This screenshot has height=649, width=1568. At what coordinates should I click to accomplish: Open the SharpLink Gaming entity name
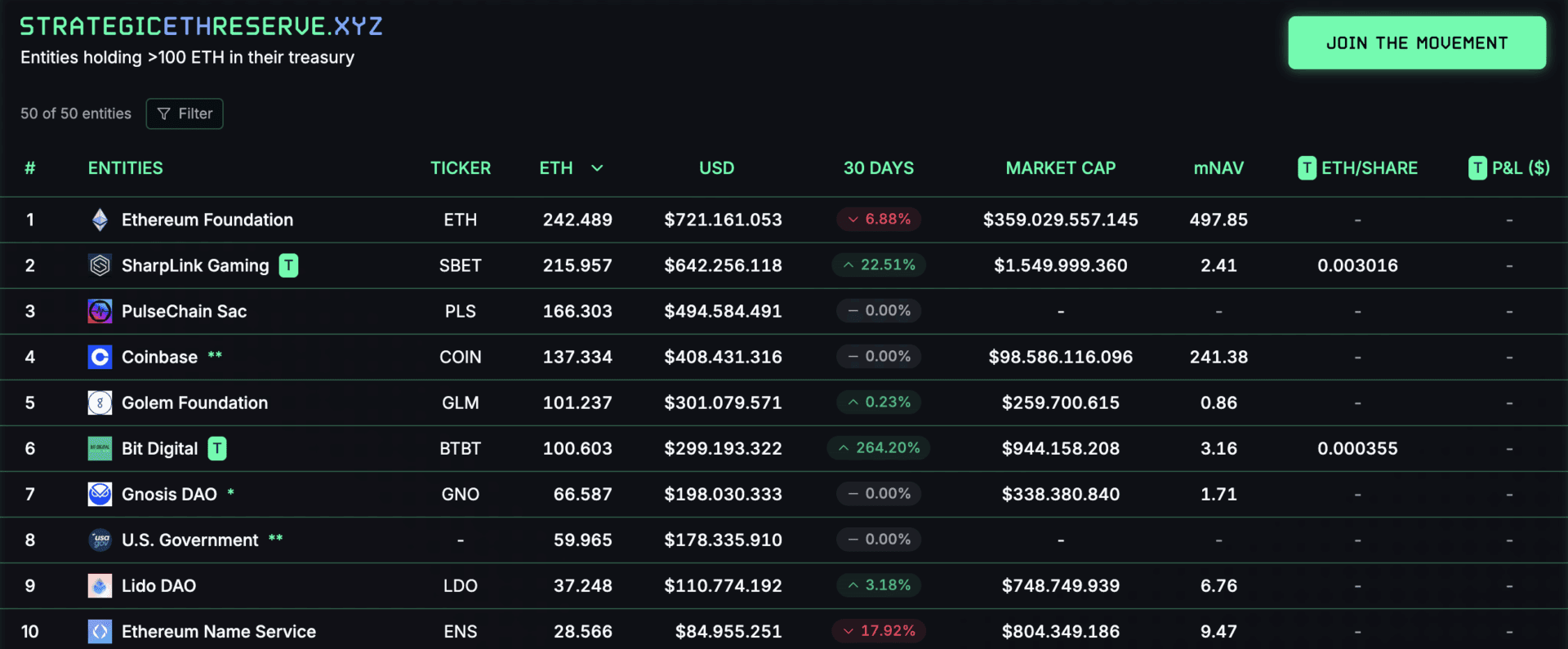(195, 265)
